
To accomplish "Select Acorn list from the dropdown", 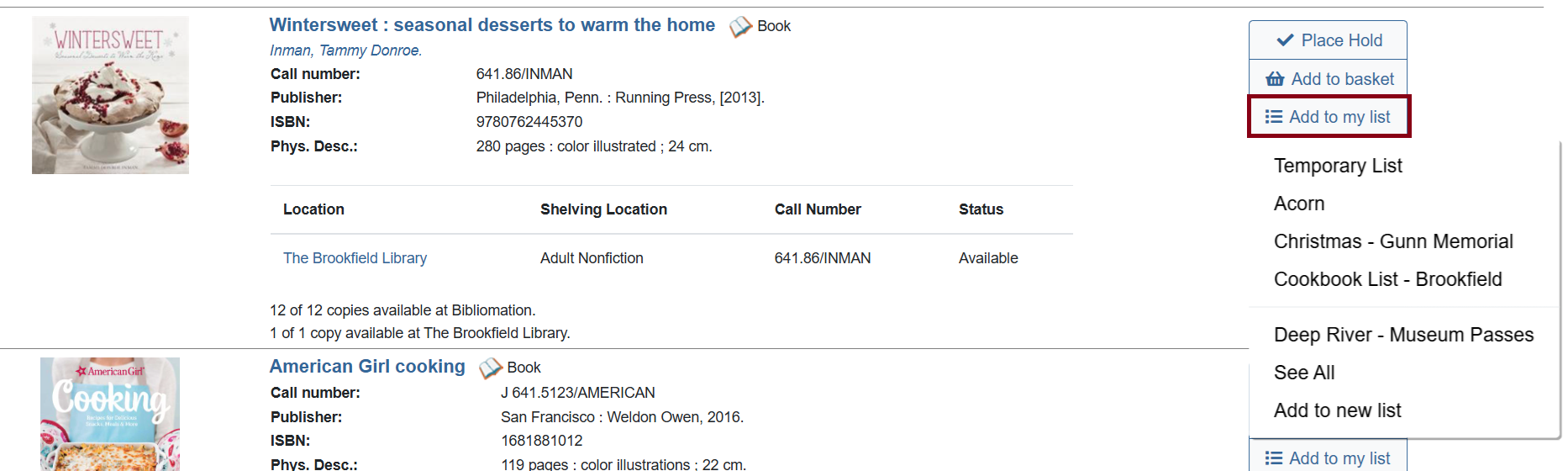I will 1299,204.
